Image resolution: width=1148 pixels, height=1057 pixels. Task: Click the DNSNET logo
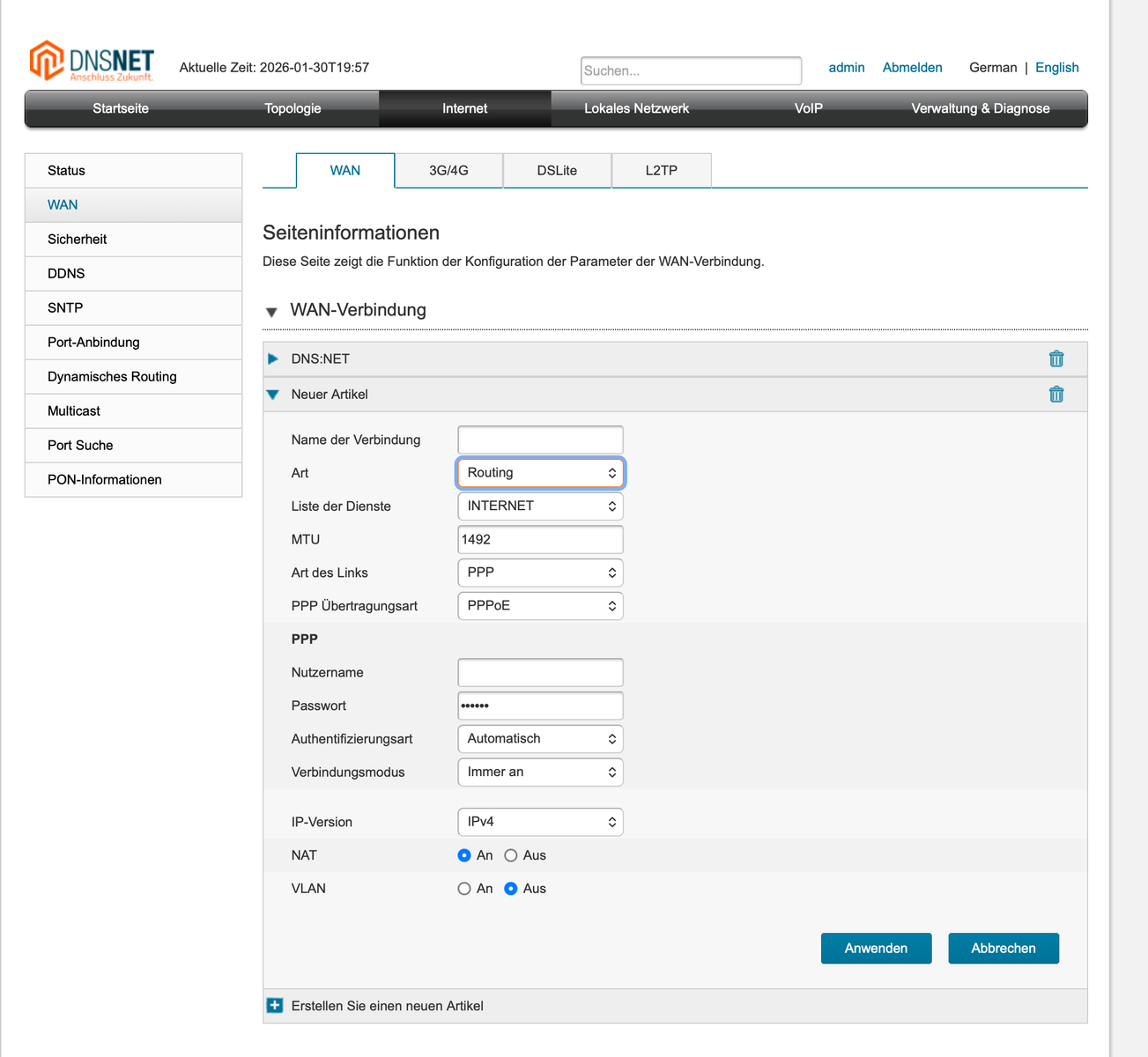tap(92, 61)
